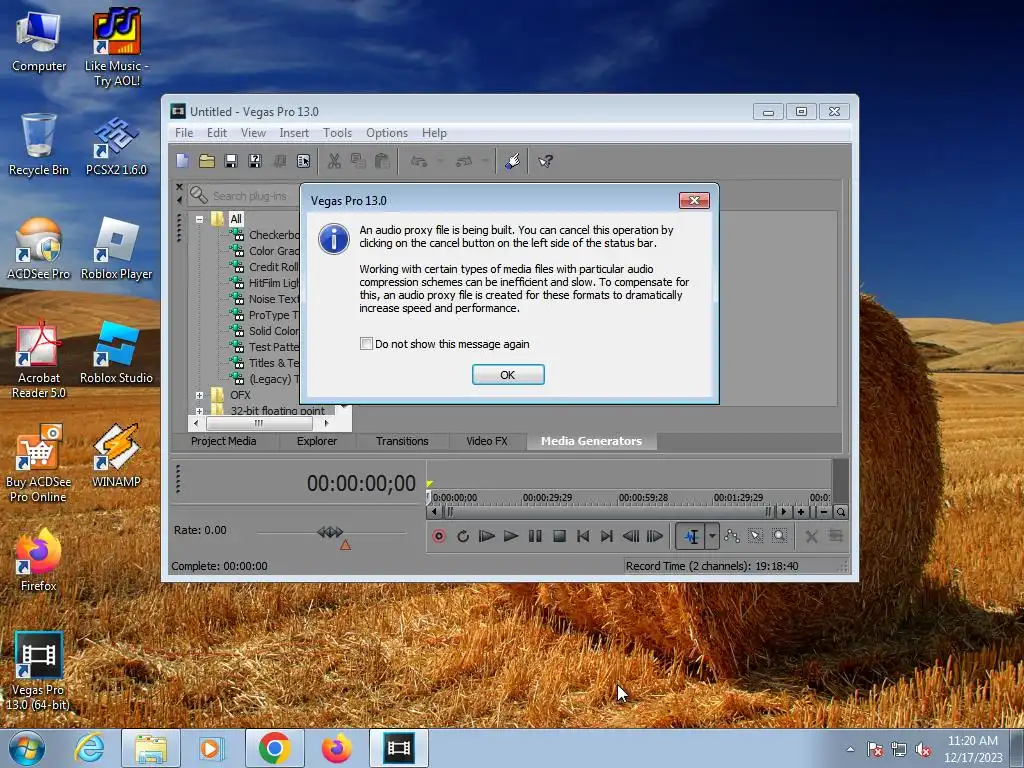The height and width of the screenshot is (768, 1024).
Task: Open the Help menu
Action: [434, 133]
